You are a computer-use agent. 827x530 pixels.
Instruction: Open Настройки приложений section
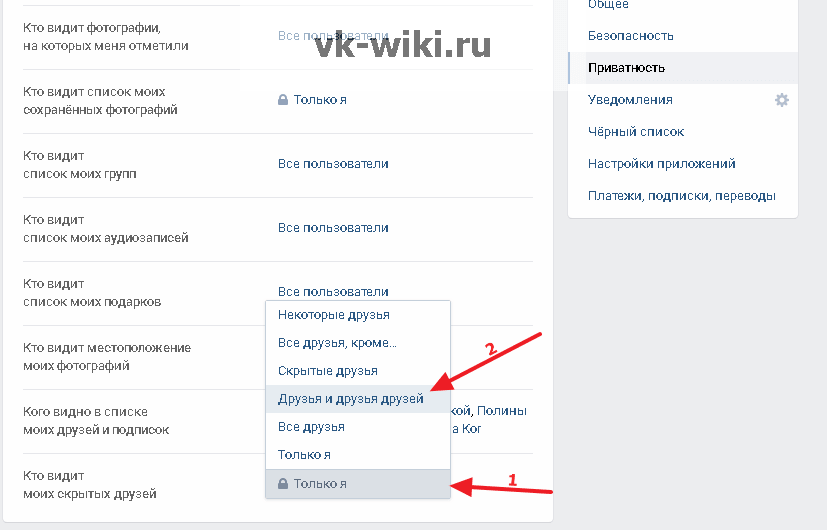point(661,163)
